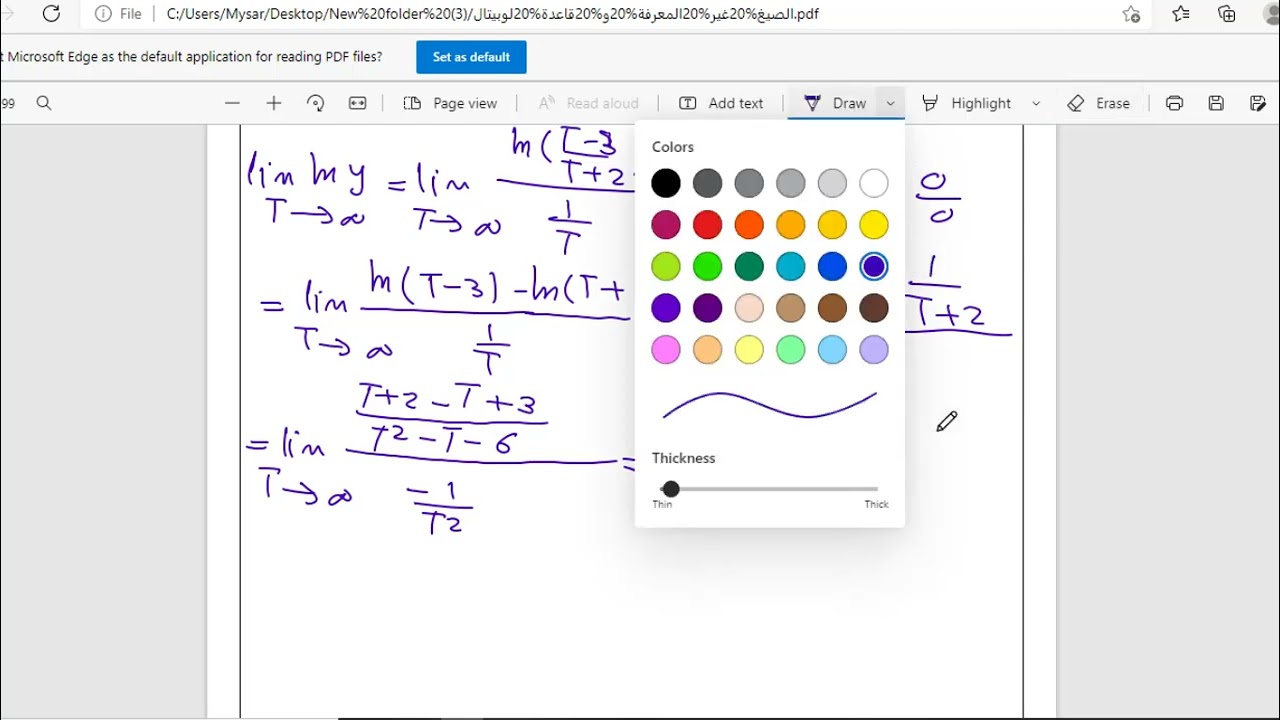Add this PDF to favorites with star icon
Screen dimensions: 1280x720
click(1131, 14)
